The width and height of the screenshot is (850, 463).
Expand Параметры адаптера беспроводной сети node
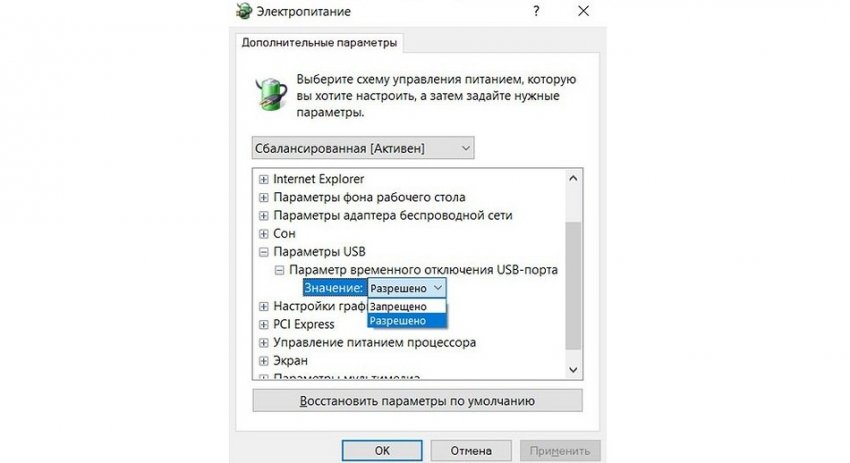coord(264,215)
